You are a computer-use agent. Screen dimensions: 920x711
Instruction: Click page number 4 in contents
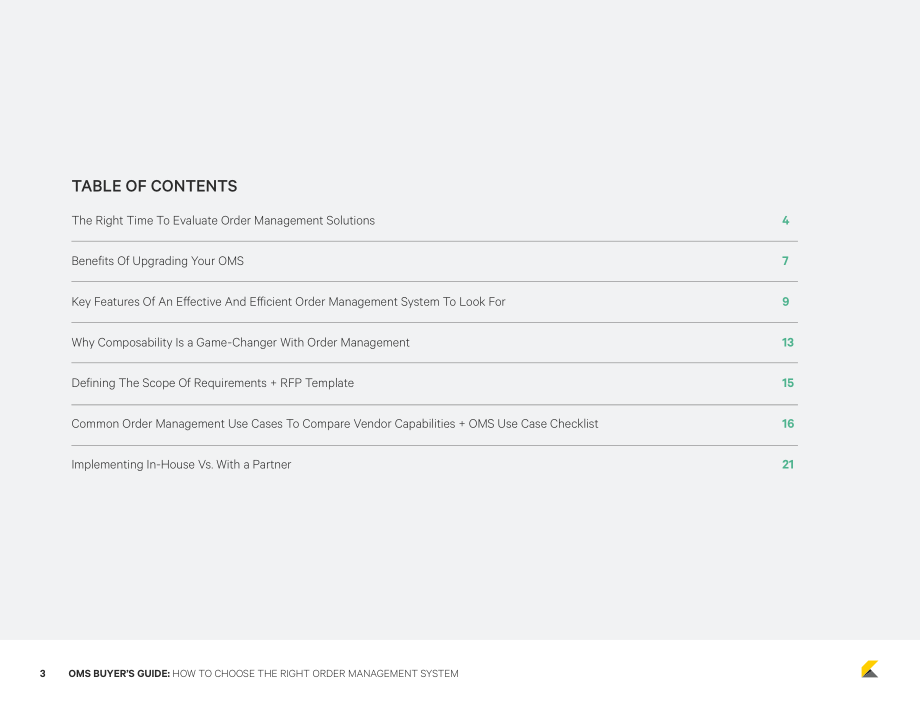(x=786, y=221)
